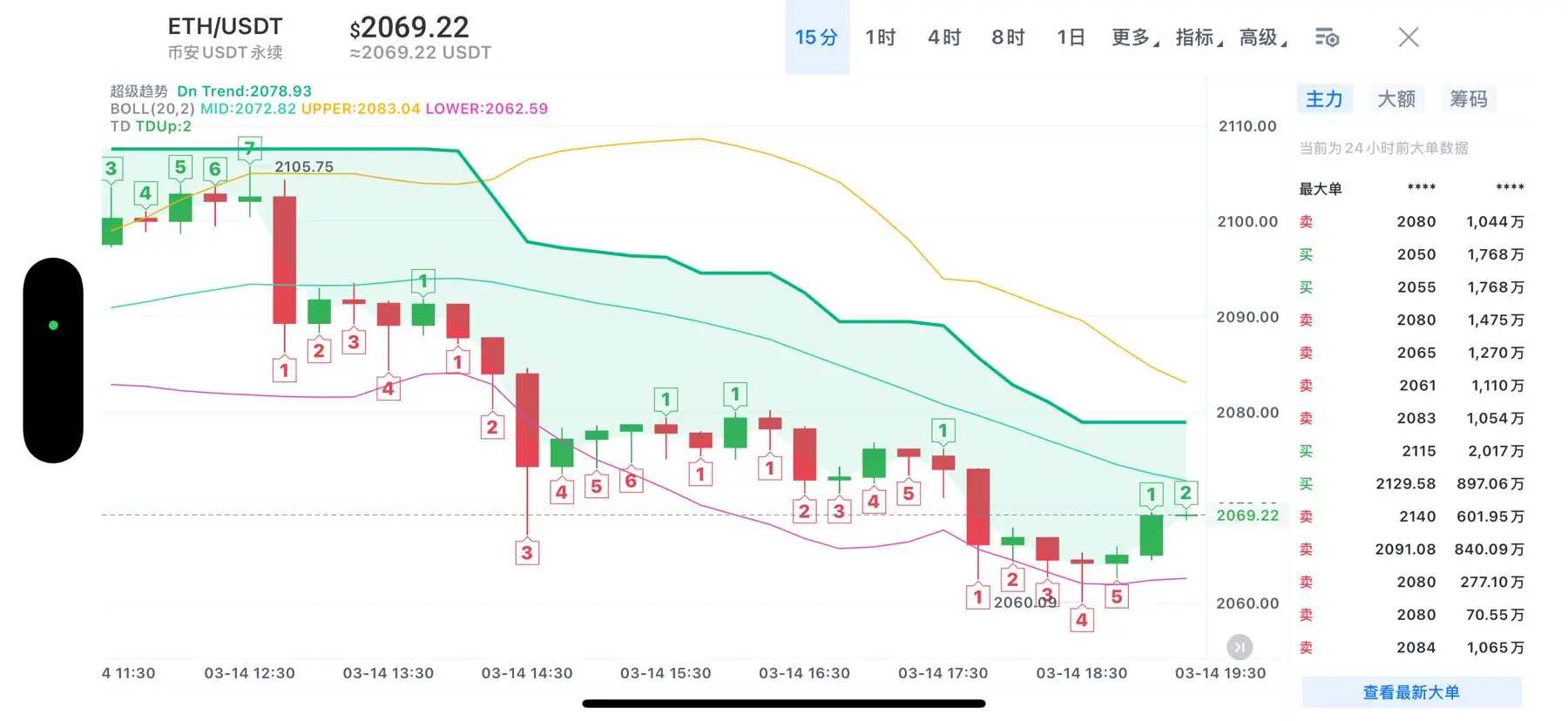The image size is (1568, 721).
Task: Select the 15分 timeframe tab
Action: coord(817,37)
